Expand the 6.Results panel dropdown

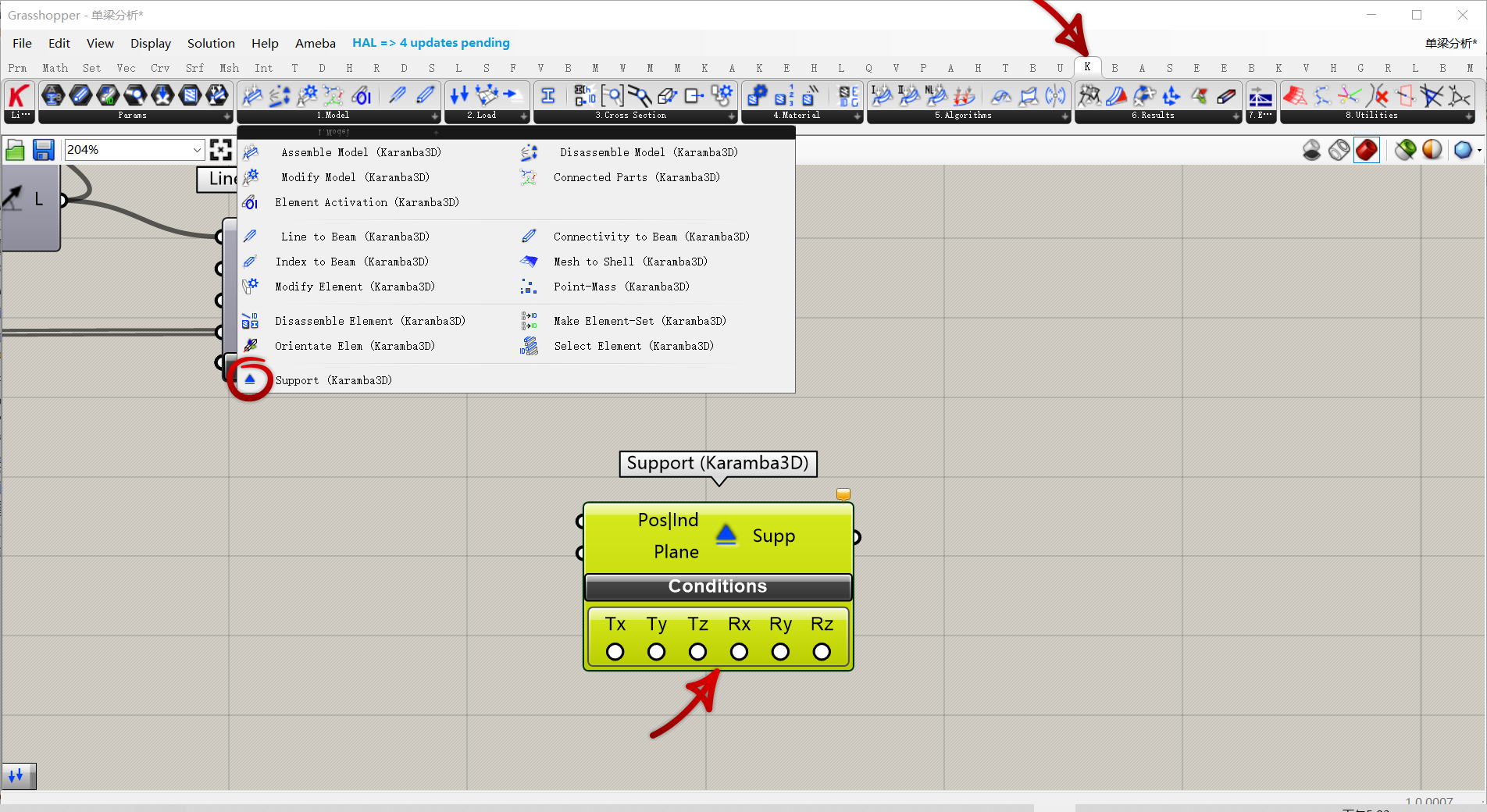click(1236, 116)
